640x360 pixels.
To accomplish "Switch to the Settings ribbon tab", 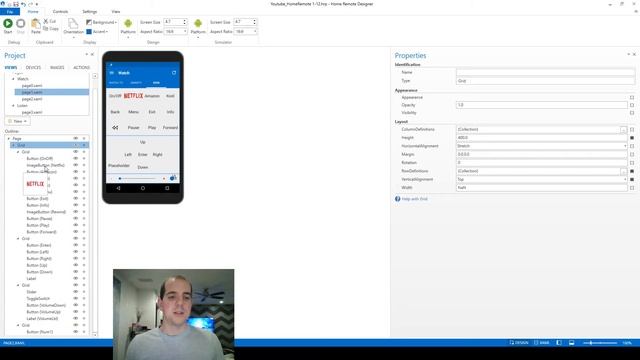I will tap(89, 12).
